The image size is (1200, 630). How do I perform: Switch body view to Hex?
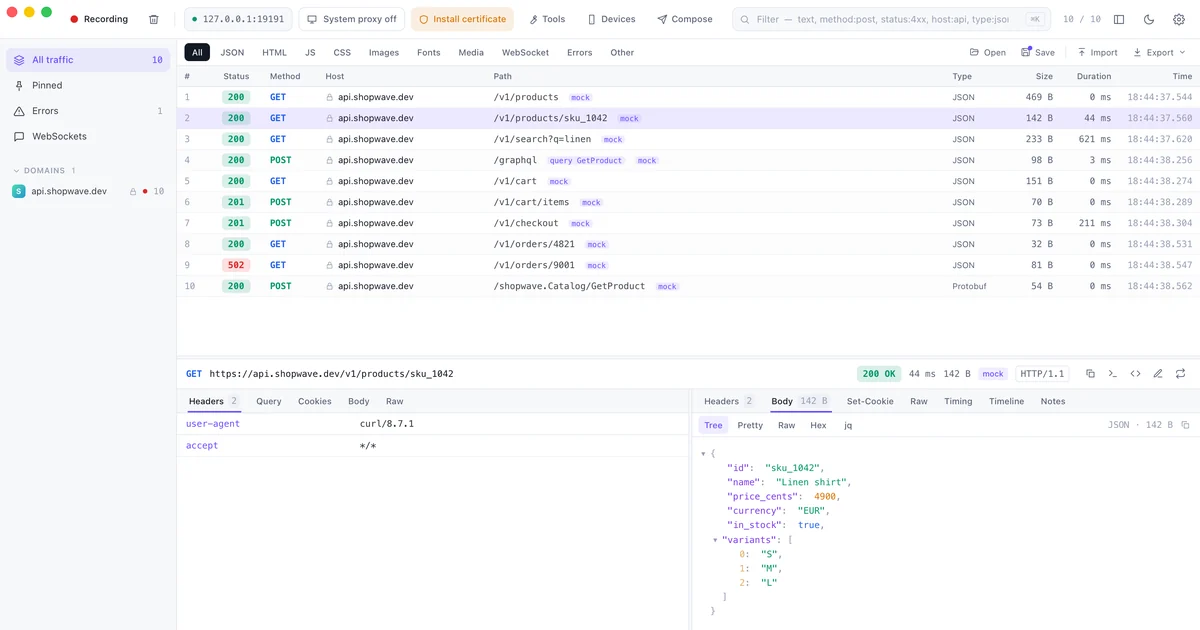818,425
